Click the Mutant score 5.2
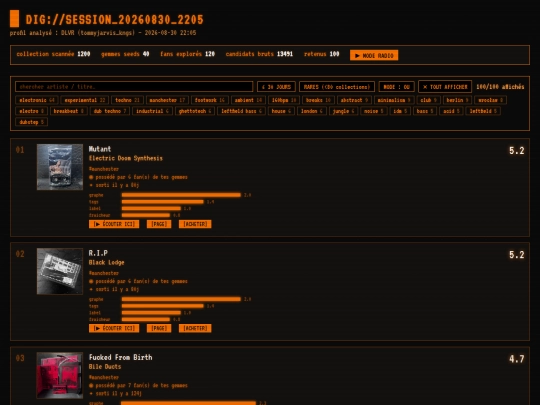This screenshot has height=405, width=540. [x=517, y=151]
